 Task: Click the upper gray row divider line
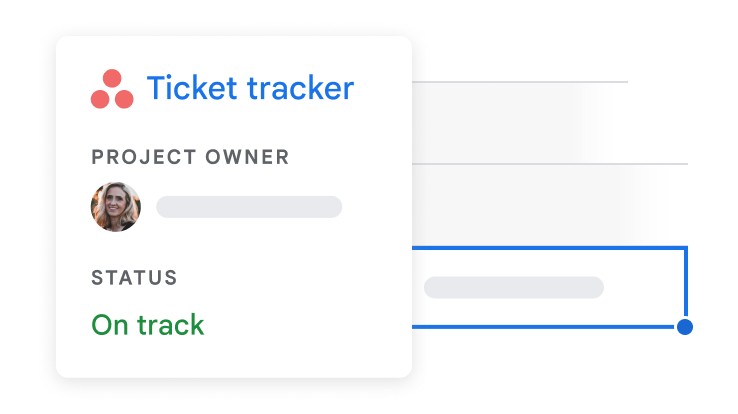click(x=520, y=81)
